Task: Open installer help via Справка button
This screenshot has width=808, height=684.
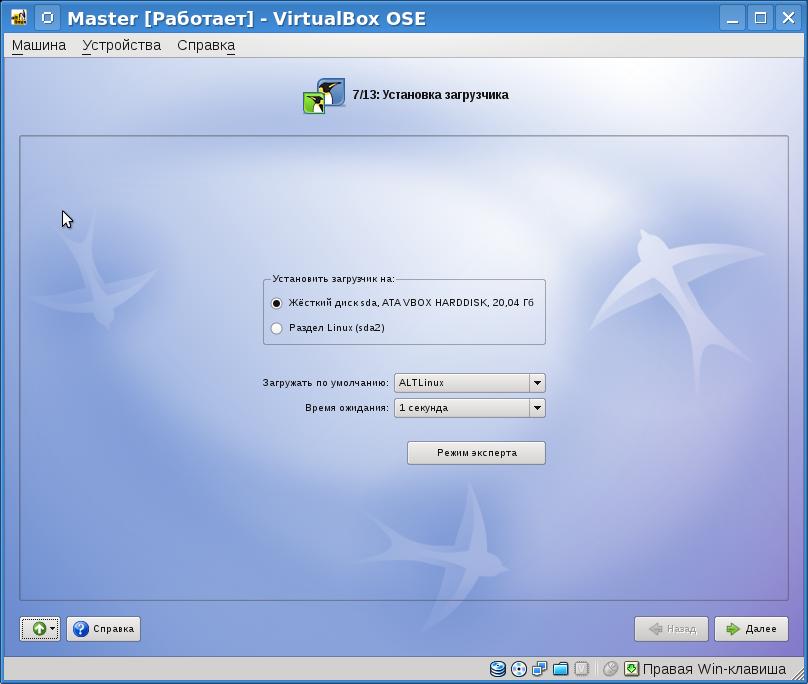Action: pos(104,629)
